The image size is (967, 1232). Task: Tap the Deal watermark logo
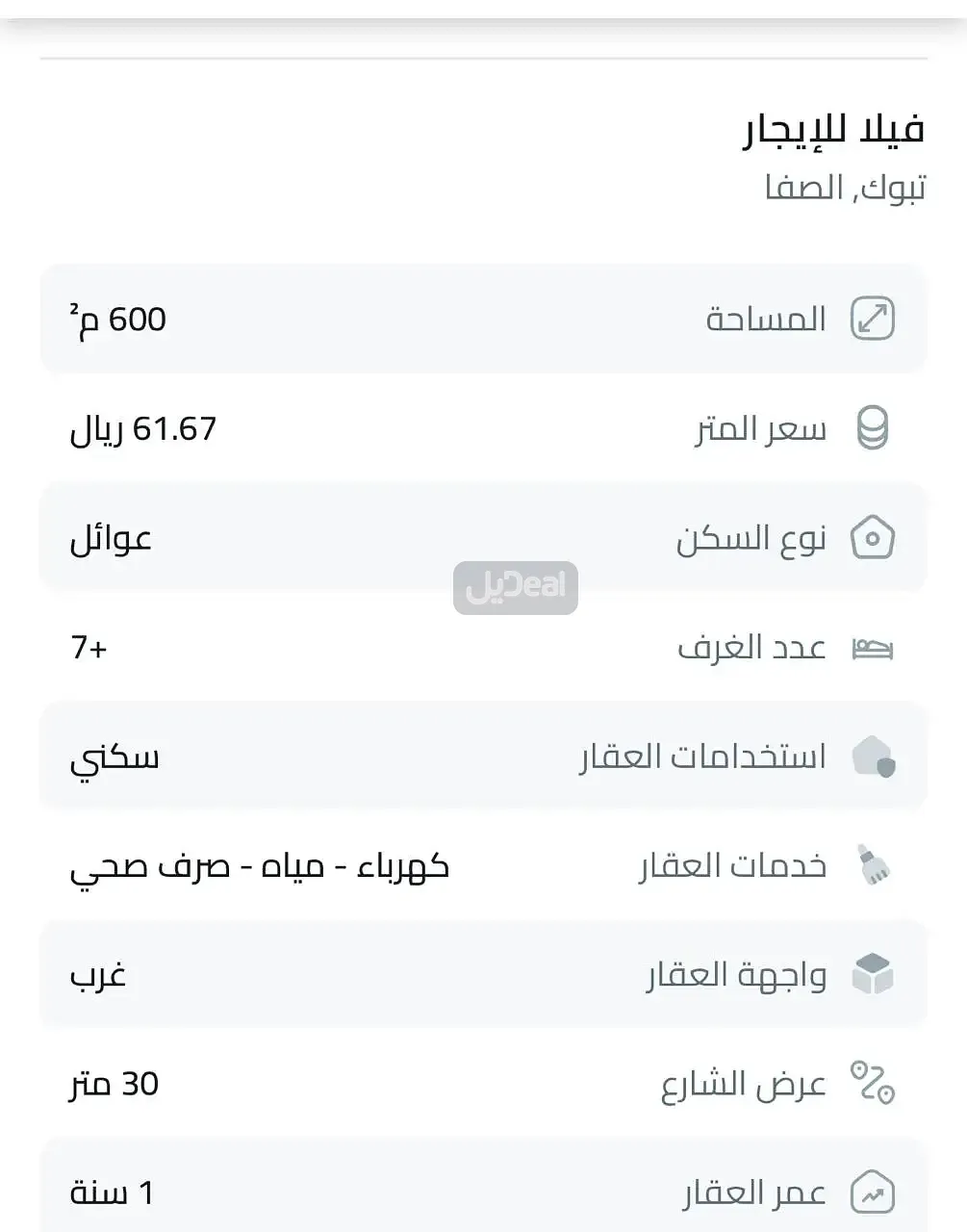click(x=516, y=587)
